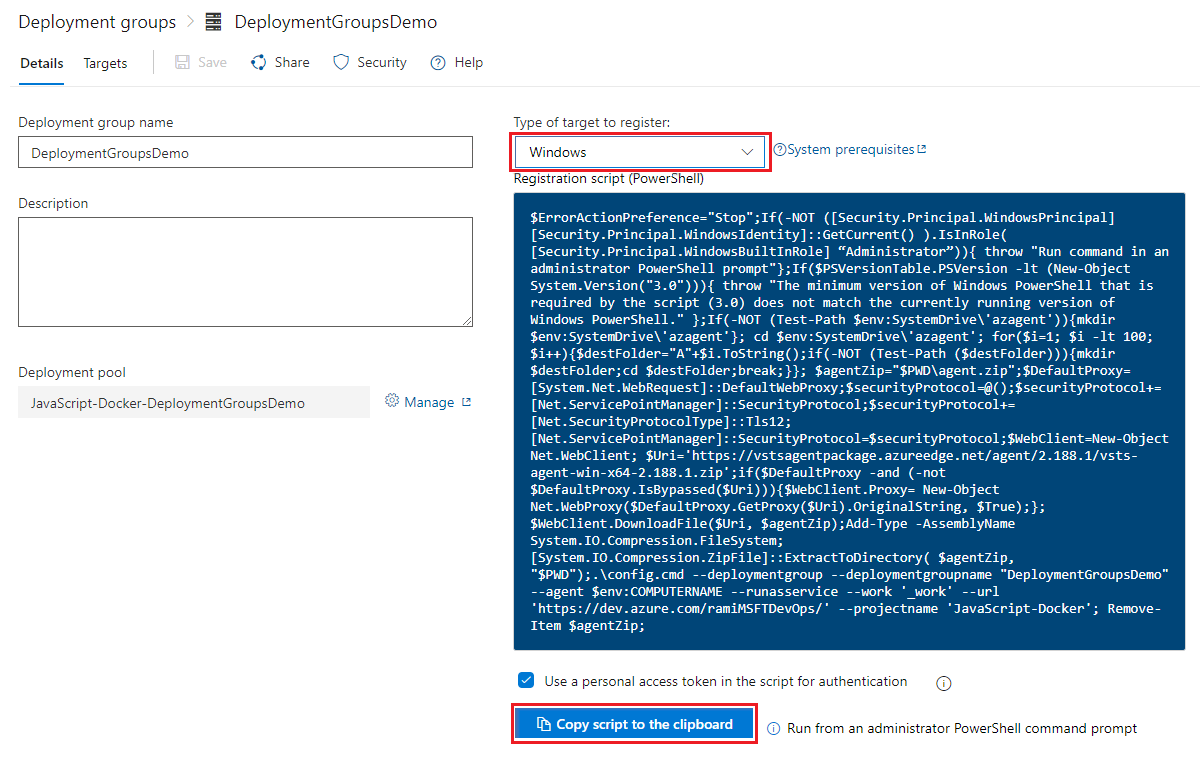Click the info icon next to personal access token
Image resolution: width=1200 pixels, height=759 pixels.
point(943,681)
